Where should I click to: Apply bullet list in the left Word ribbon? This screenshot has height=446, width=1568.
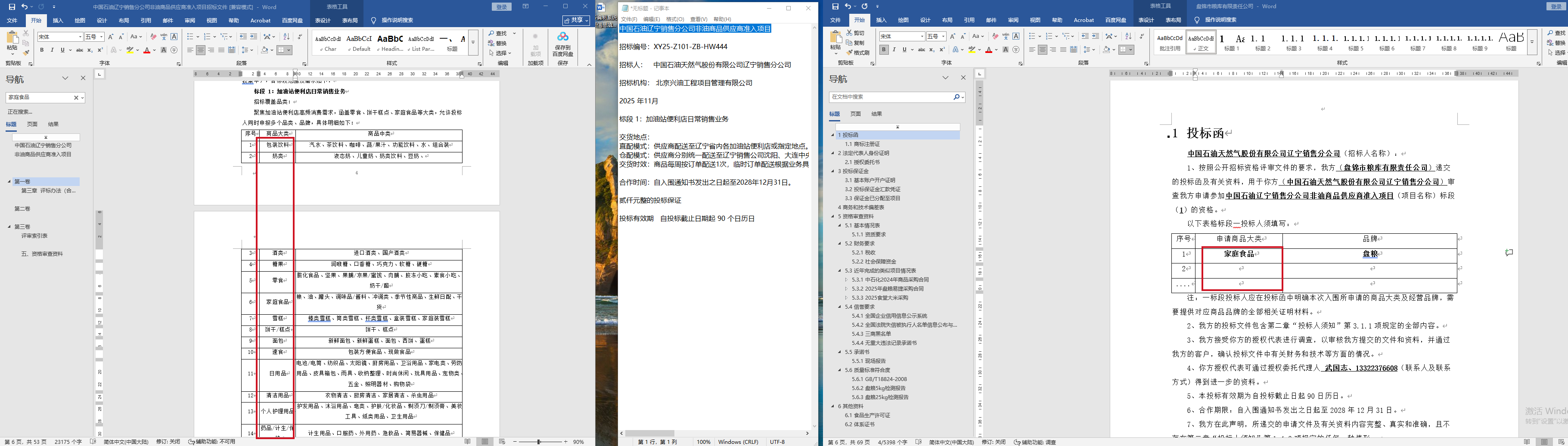point(190,37)
